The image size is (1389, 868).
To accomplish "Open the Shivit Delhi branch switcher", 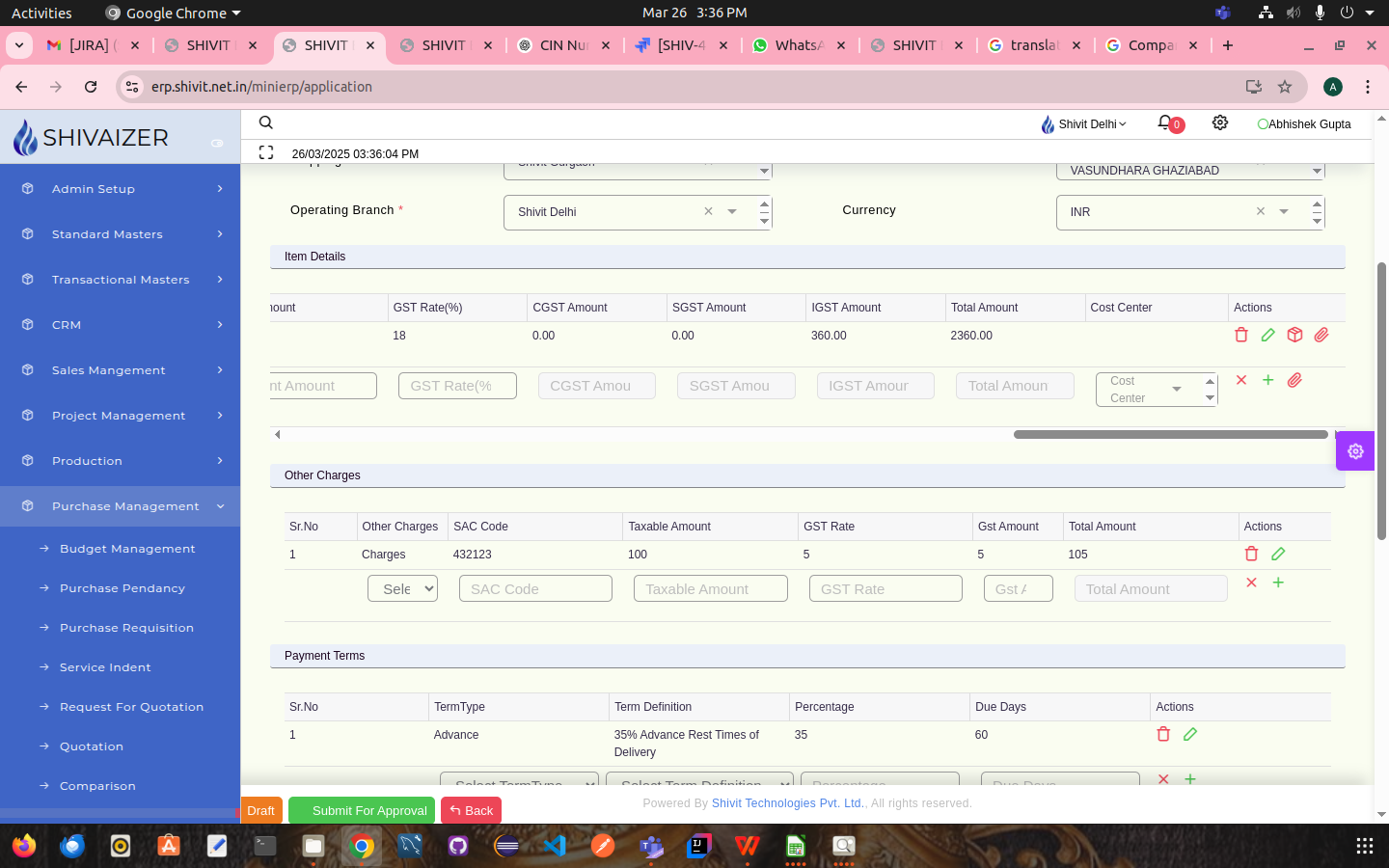I will [x=1084, y=124].
